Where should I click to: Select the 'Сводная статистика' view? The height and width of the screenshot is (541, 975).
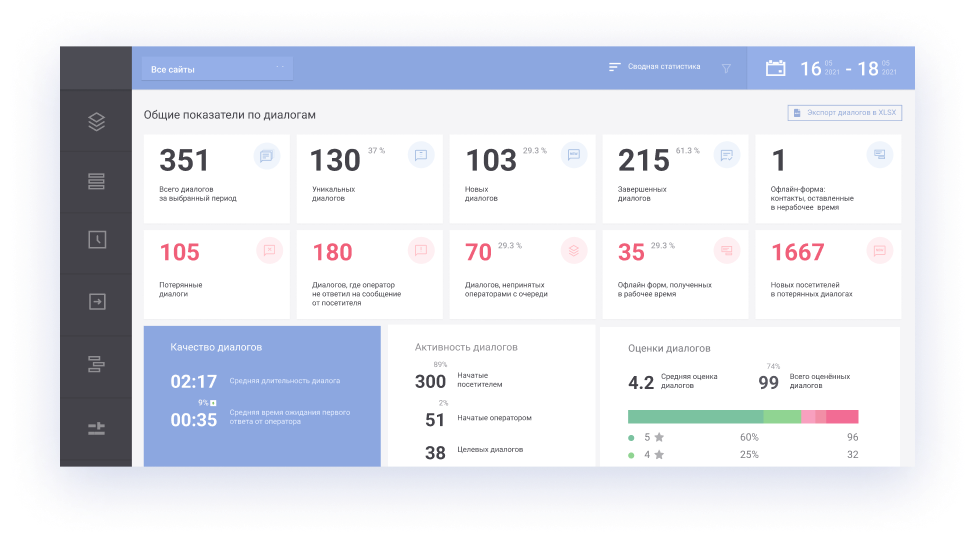click(x=655, y=67)
